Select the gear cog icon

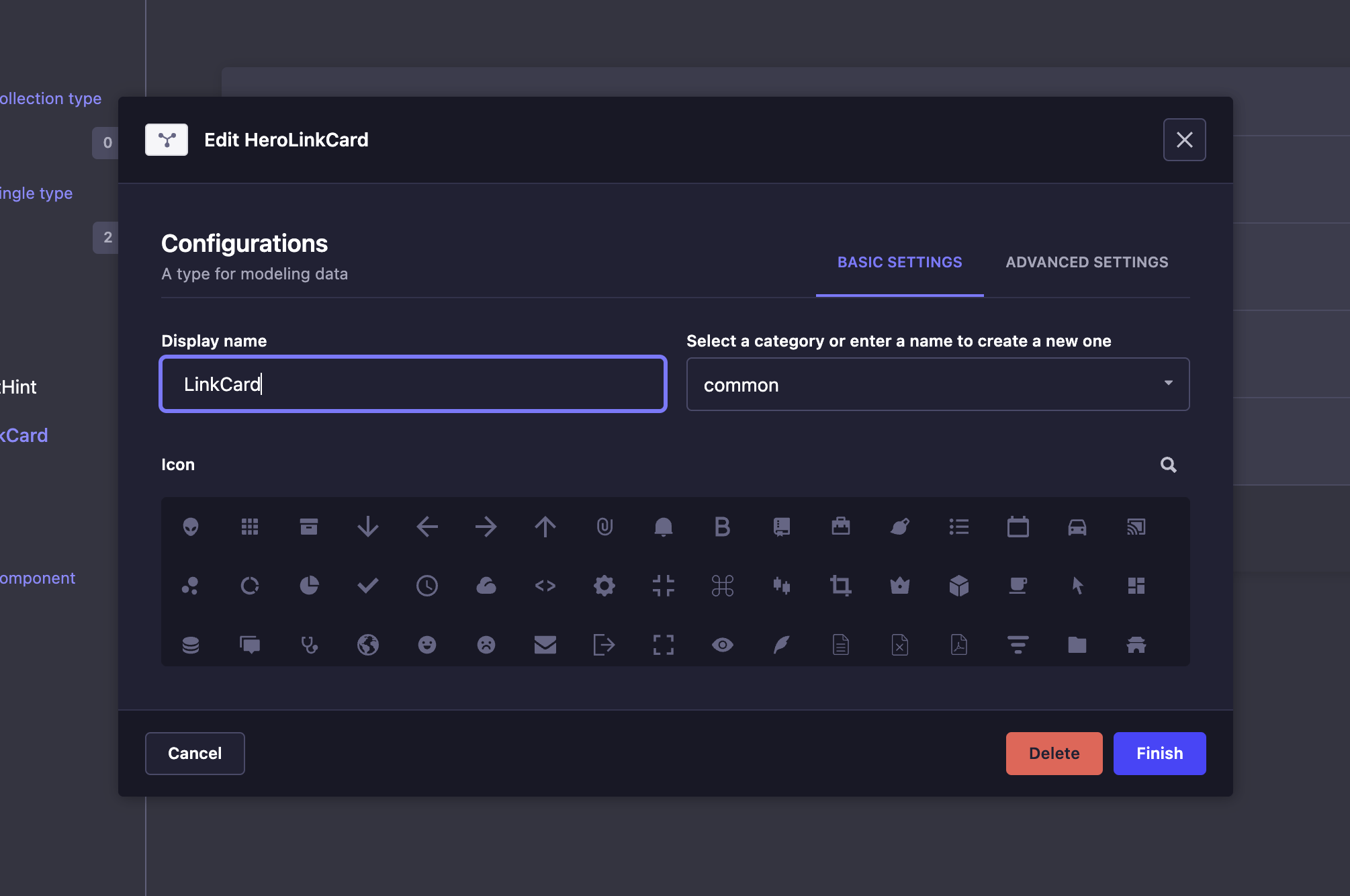[604, 586]
